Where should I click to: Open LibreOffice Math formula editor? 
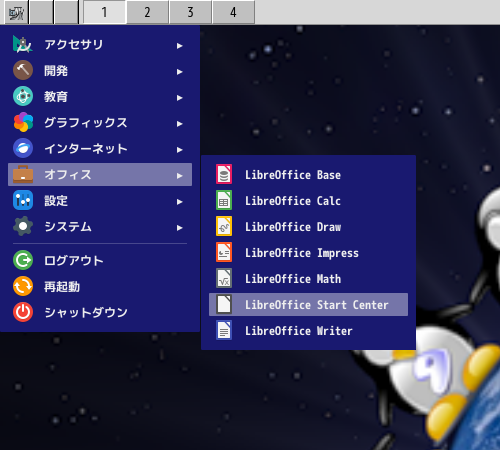pos(308,279)
